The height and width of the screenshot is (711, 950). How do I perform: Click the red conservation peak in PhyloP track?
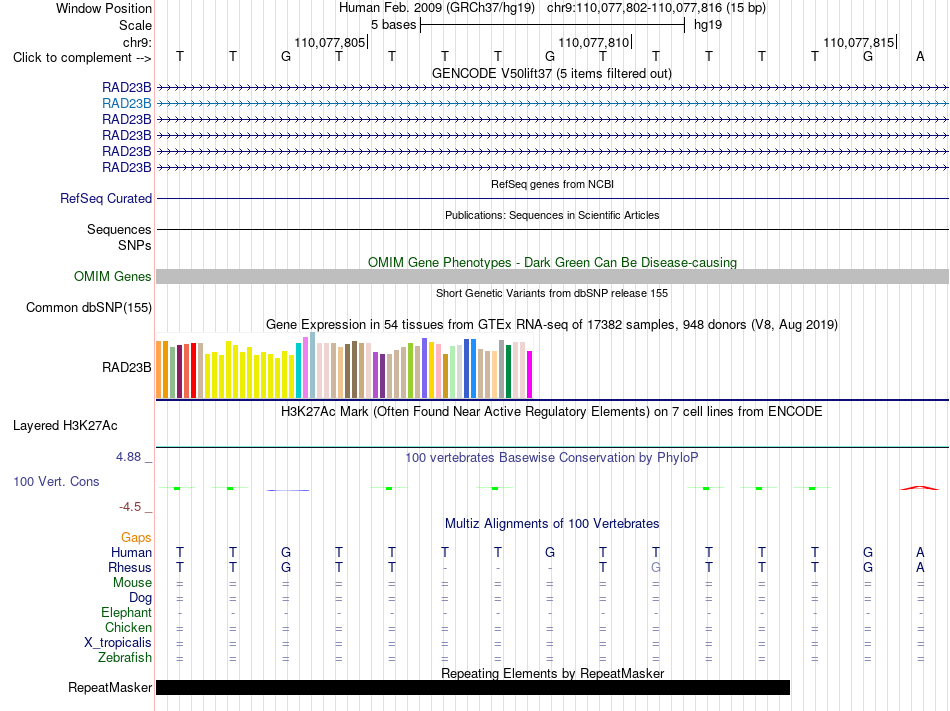[920, 488]
